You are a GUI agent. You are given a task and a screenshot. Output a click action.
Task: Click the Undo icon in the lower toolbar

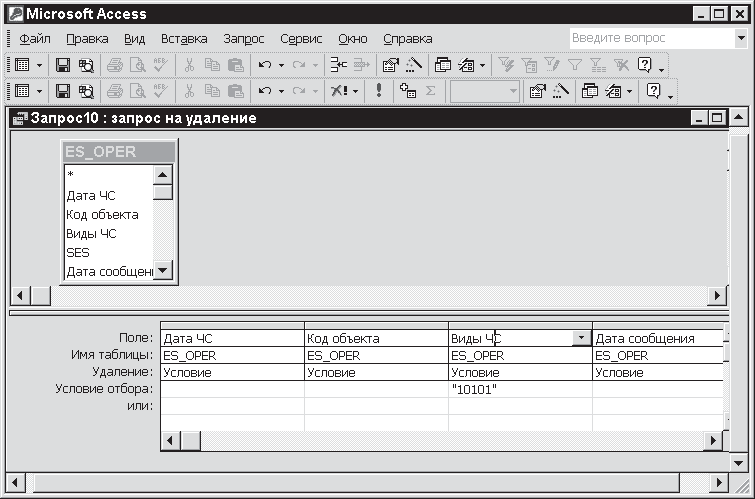point(264,91)
